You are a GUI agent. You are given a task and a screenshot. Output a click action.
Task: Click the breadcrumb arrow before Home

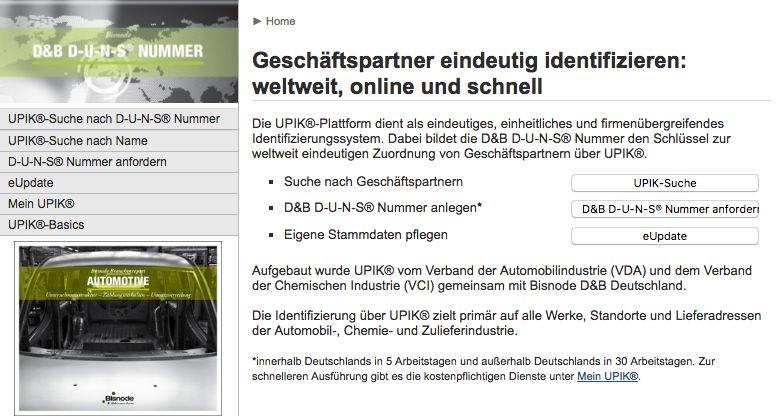(257, 21)
